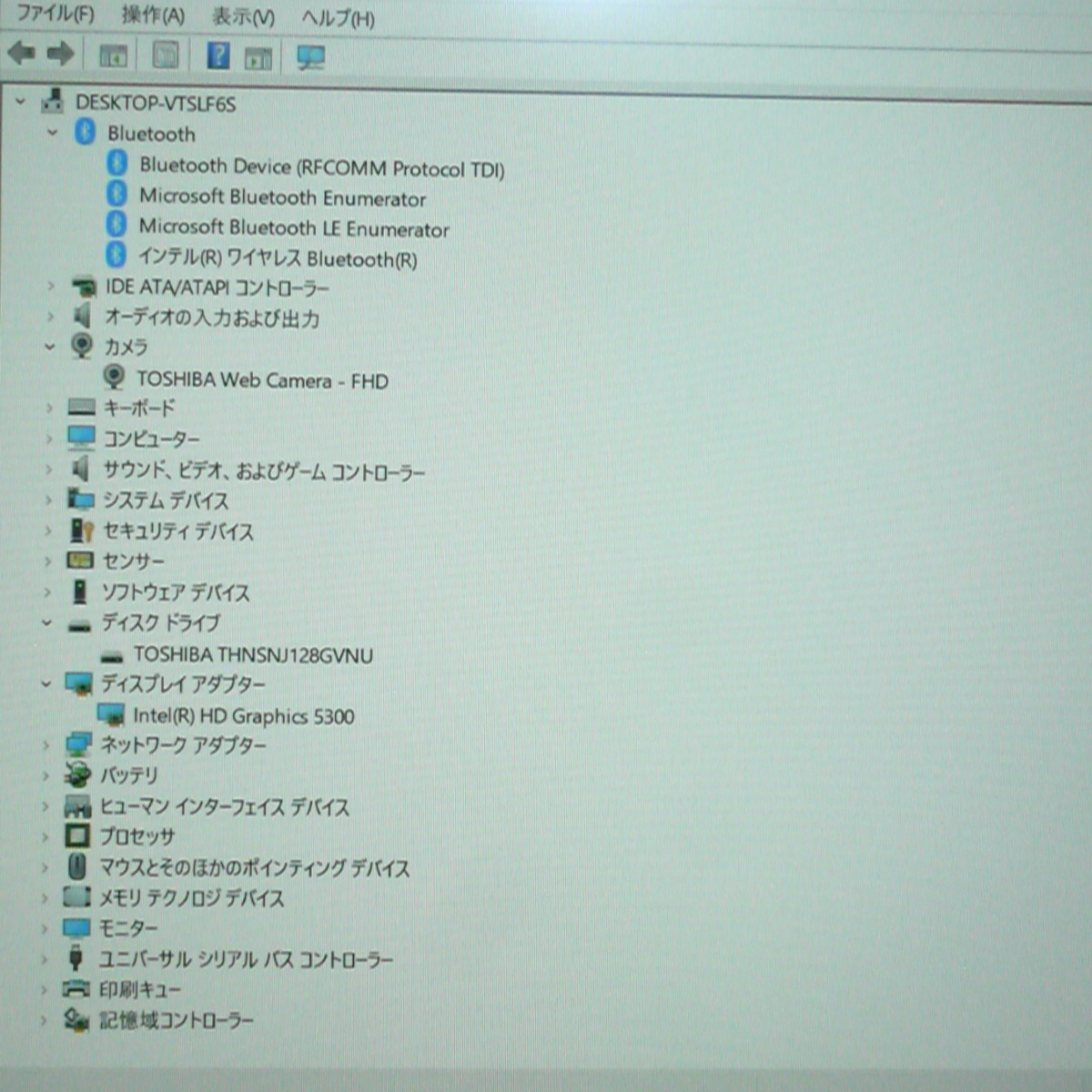Open the ヘルプ(H) menu
This screenshot has height=1092, width=1092.
click(338, 18)
